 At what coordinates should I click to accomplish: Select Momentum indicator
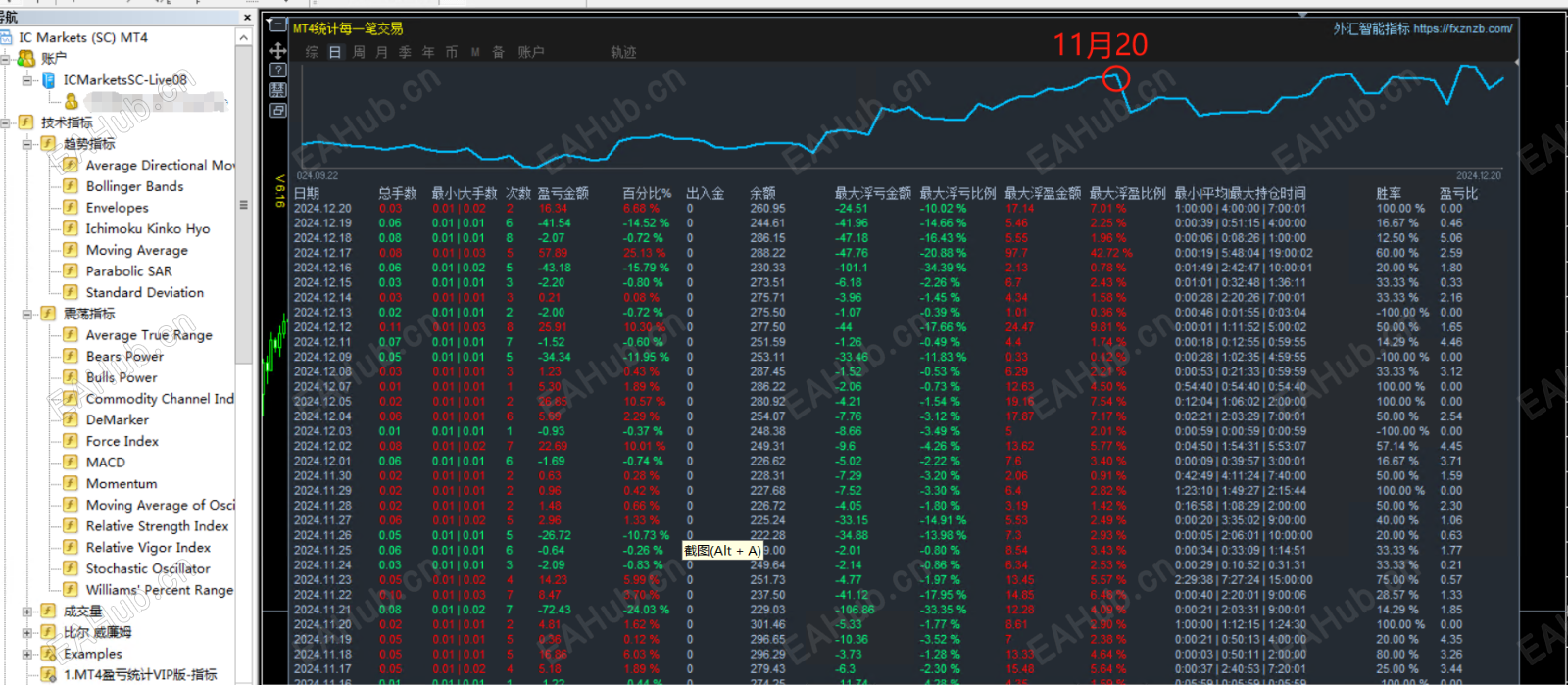point(122,483)
